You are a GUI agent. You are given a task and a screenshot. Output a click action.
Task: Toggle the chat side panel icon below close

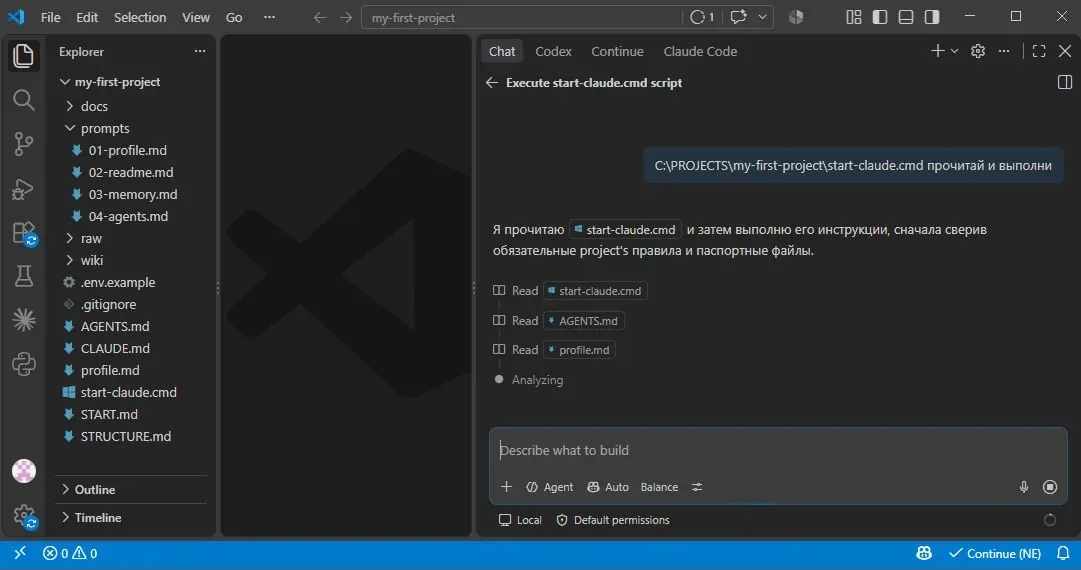(1064, 83)
